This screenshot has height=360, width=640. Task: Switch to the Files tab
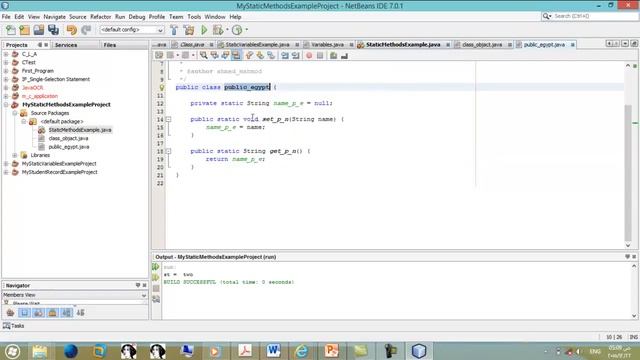110,45
